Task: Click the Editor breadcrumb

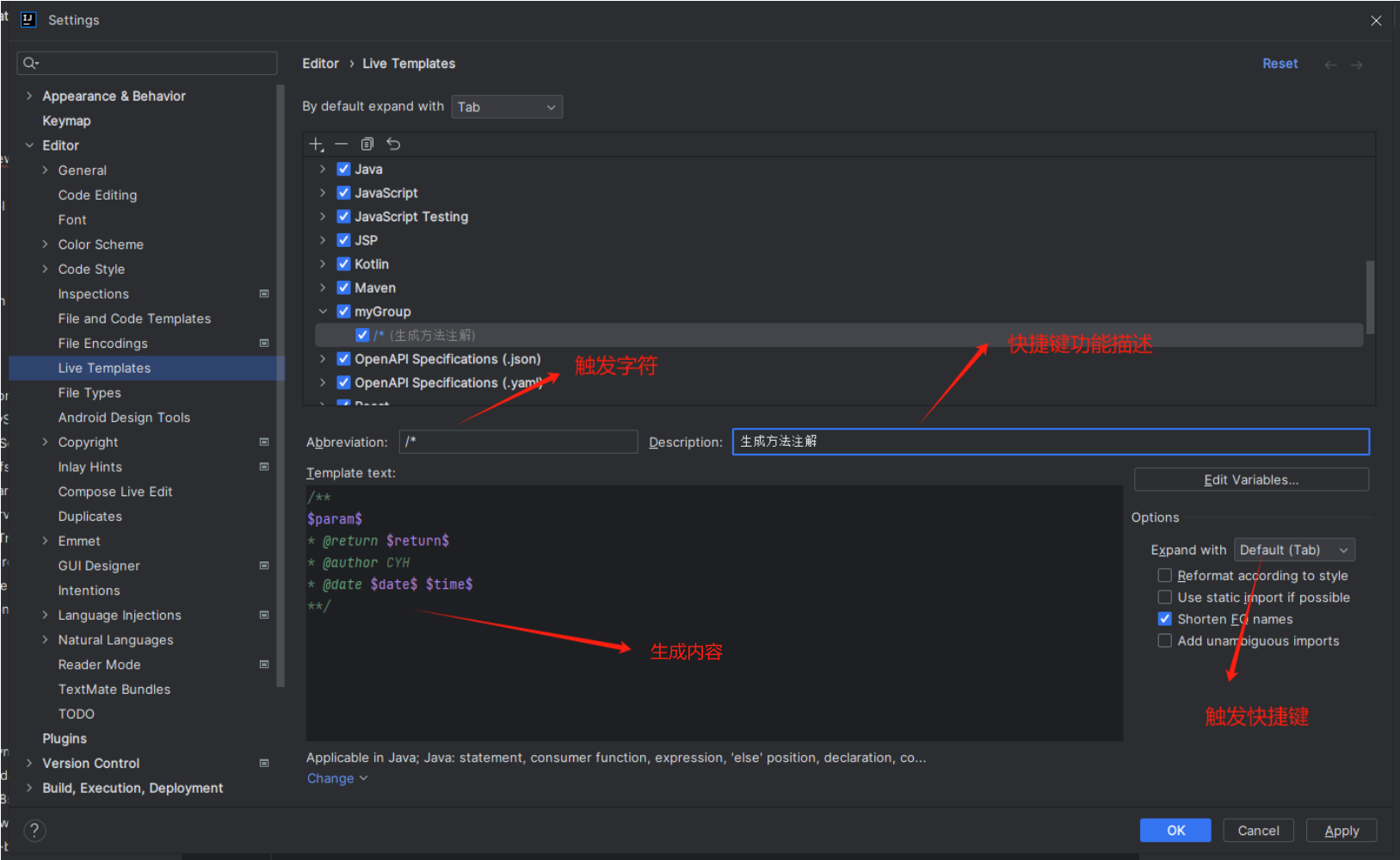Action: (x=320, y=64)
